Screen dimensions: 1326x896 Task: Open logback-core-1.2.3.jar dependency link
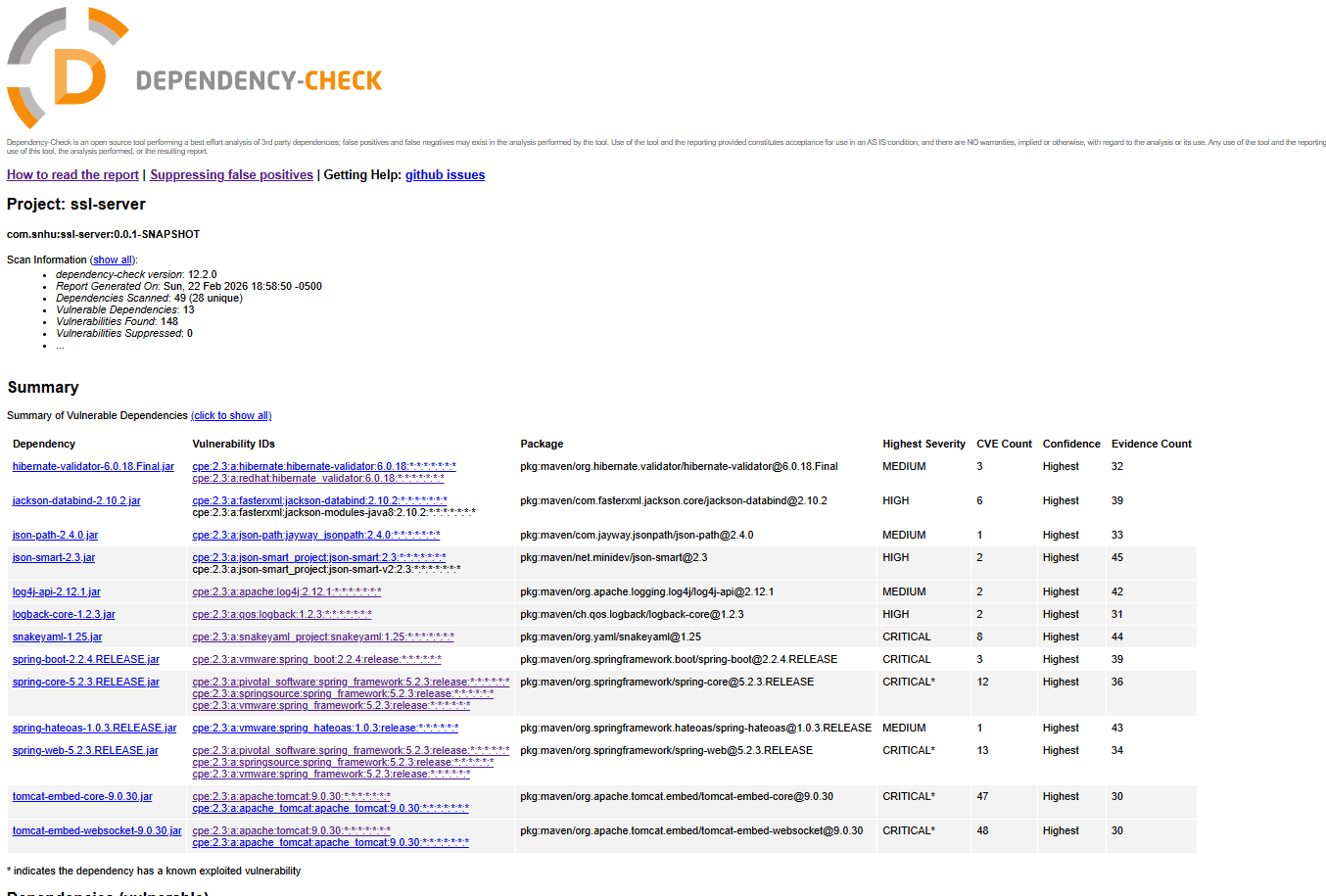tap(64, 615)
